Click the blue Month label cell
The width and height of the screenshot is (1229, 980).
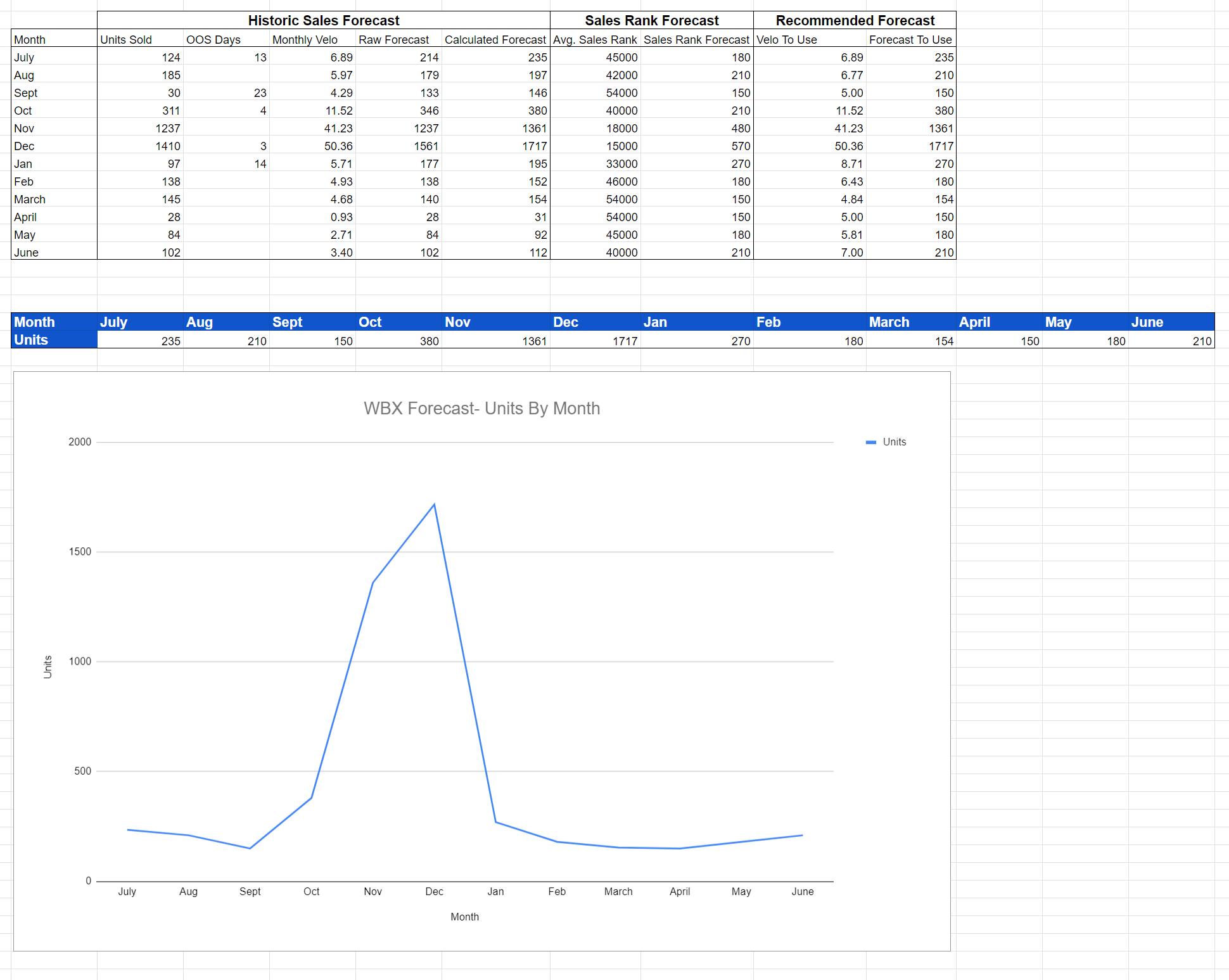(x=35, y=322)
